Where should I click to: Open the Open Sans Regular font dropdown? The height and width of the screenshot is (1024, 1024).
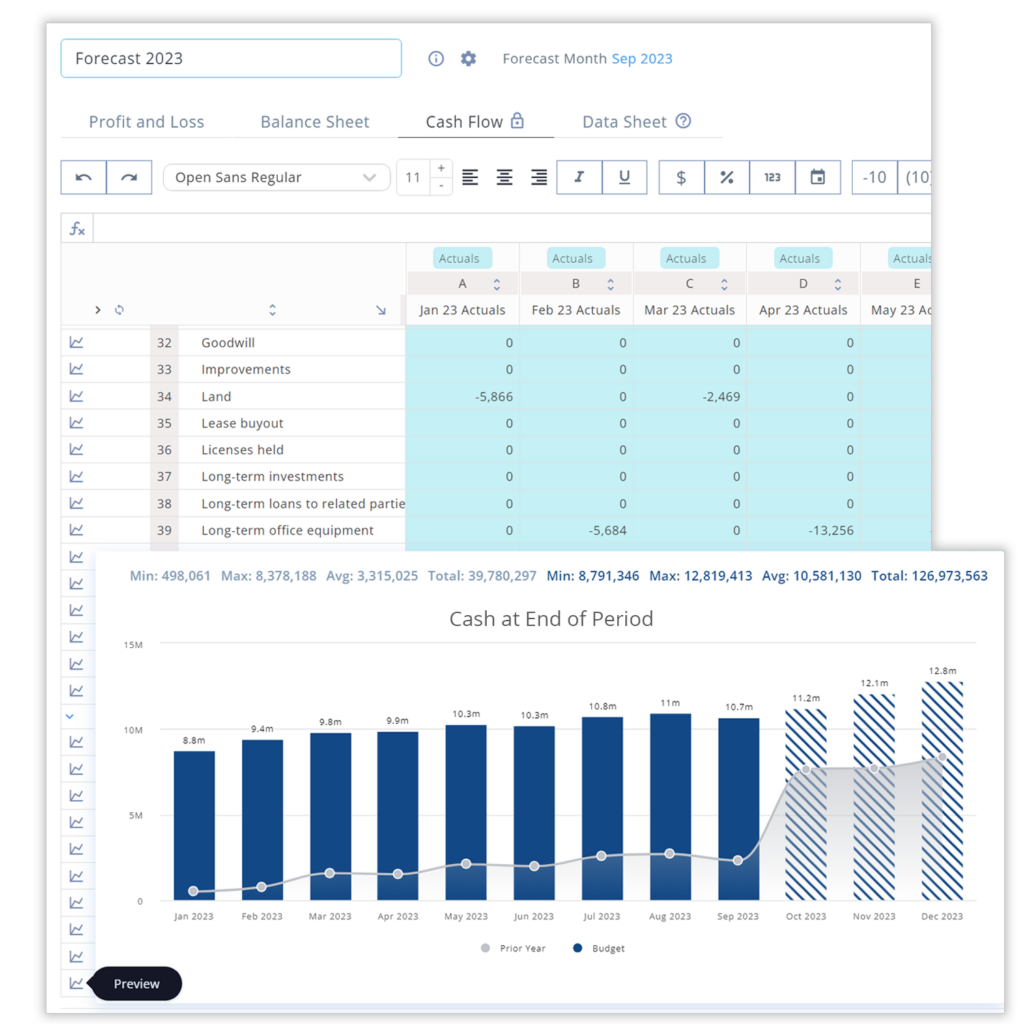pyautogui.click(x=276, y=177)
